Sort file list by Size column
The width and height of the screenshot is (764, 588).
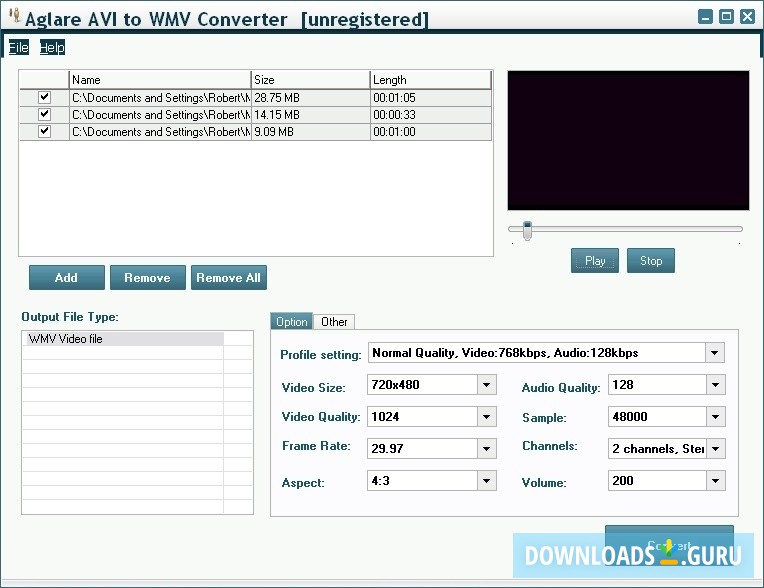310,80
